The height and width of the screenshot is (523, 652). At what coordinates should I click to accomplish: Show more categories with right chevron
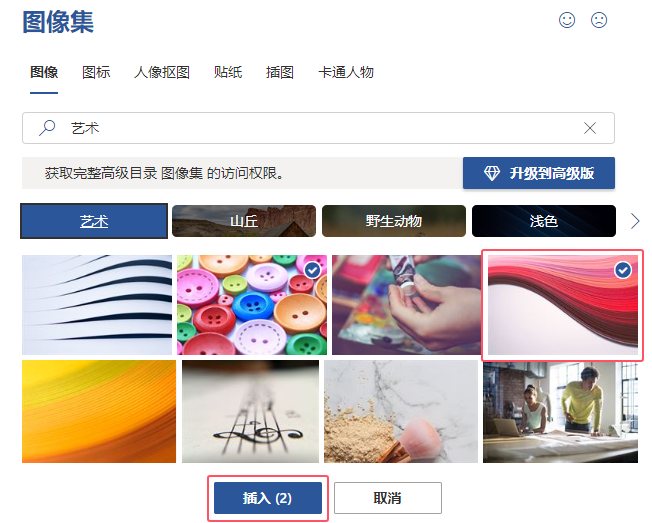pyautogui.click(x=635, y=221)
